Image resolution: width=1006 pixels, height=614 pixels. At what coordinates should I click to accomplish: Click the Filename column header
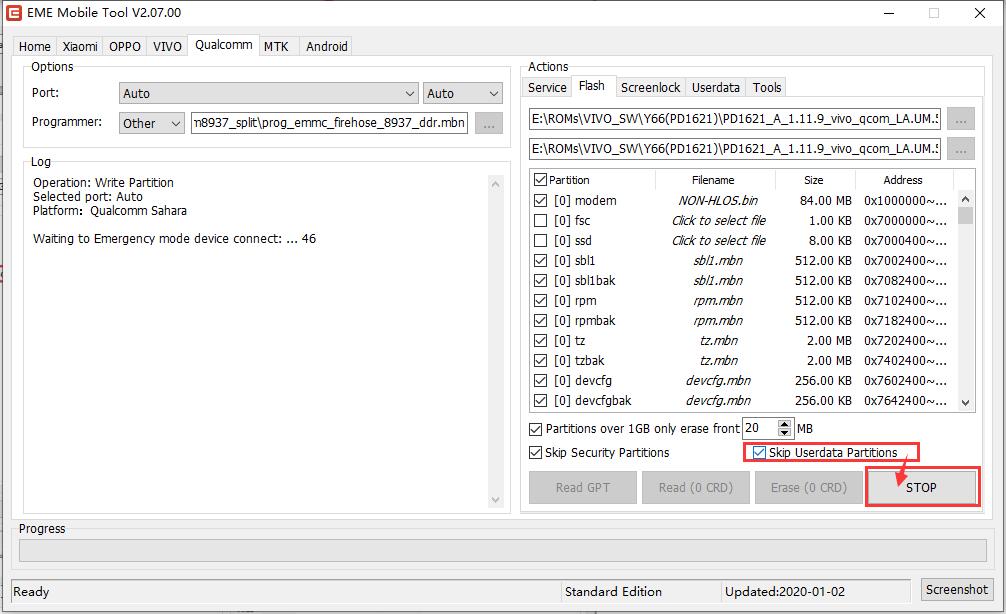713,180
